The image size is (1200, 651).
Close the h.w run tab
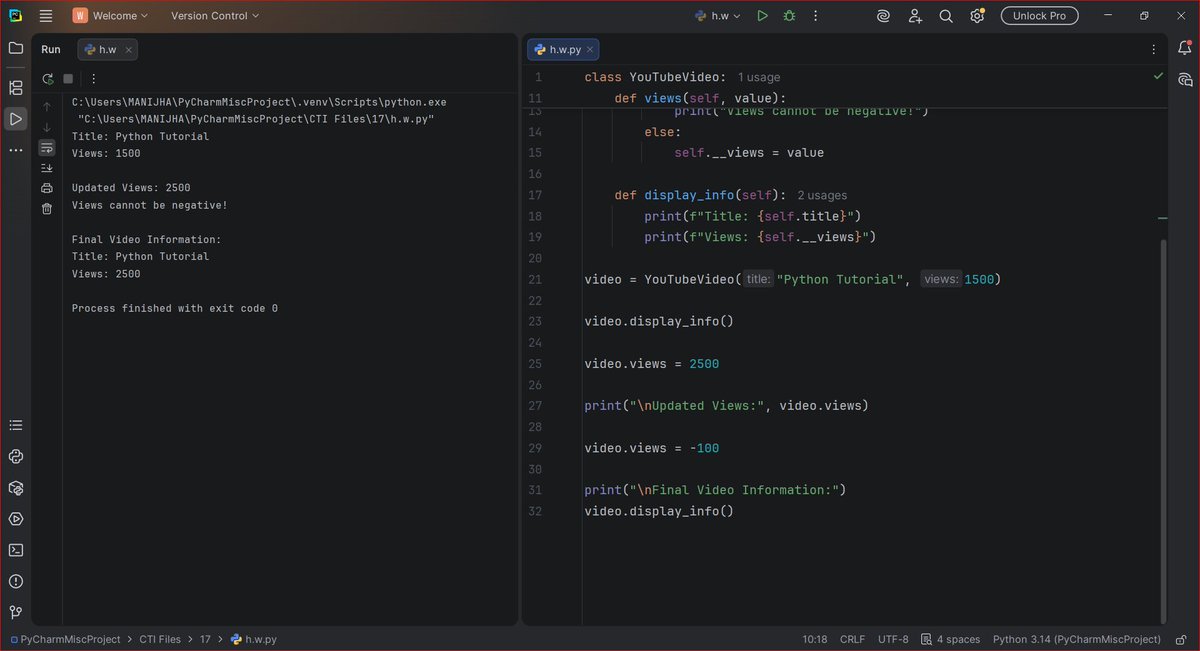click(129, 49)
